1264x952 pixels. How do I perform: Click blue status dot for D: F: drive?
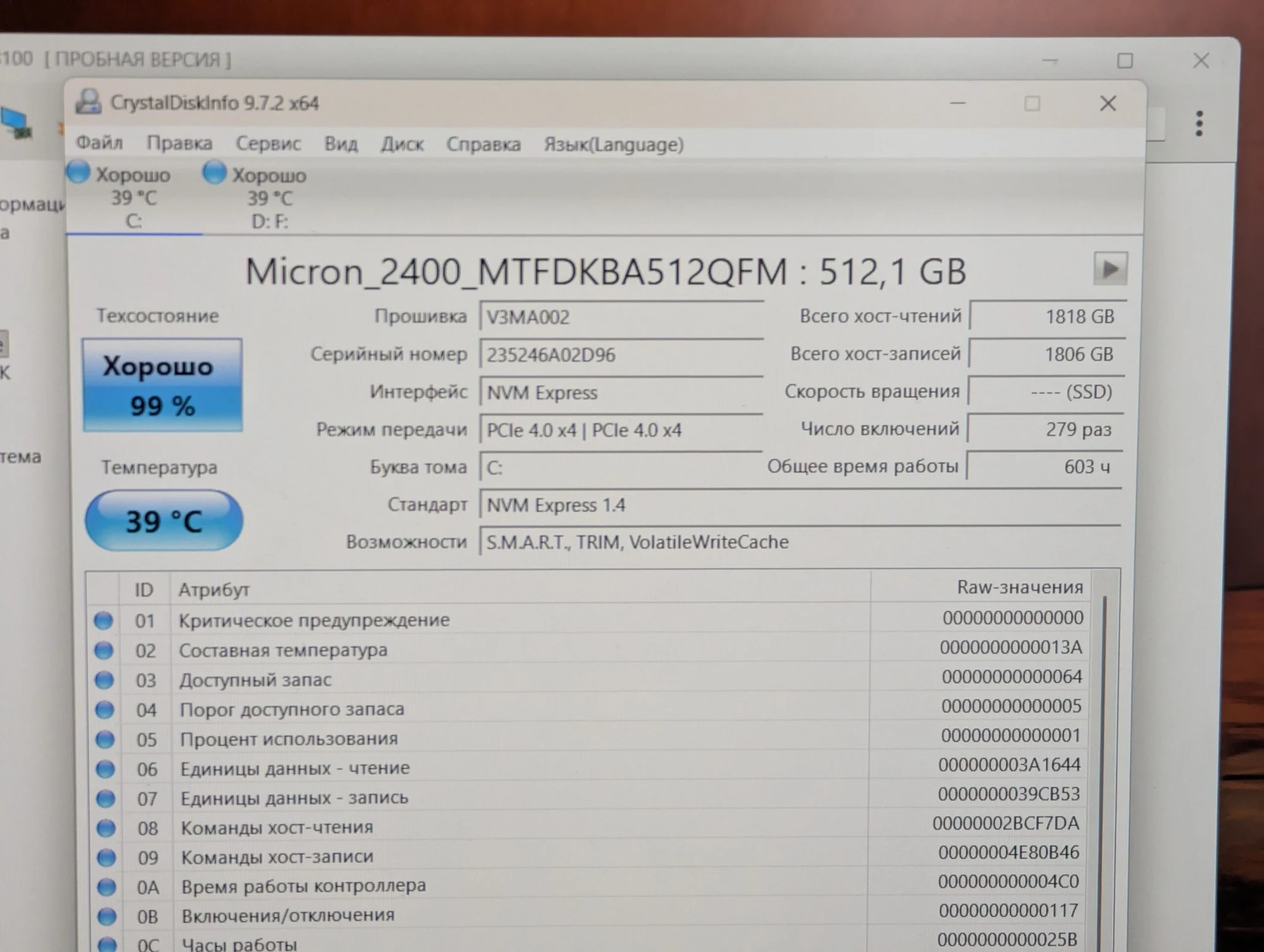tap(214, 172)
